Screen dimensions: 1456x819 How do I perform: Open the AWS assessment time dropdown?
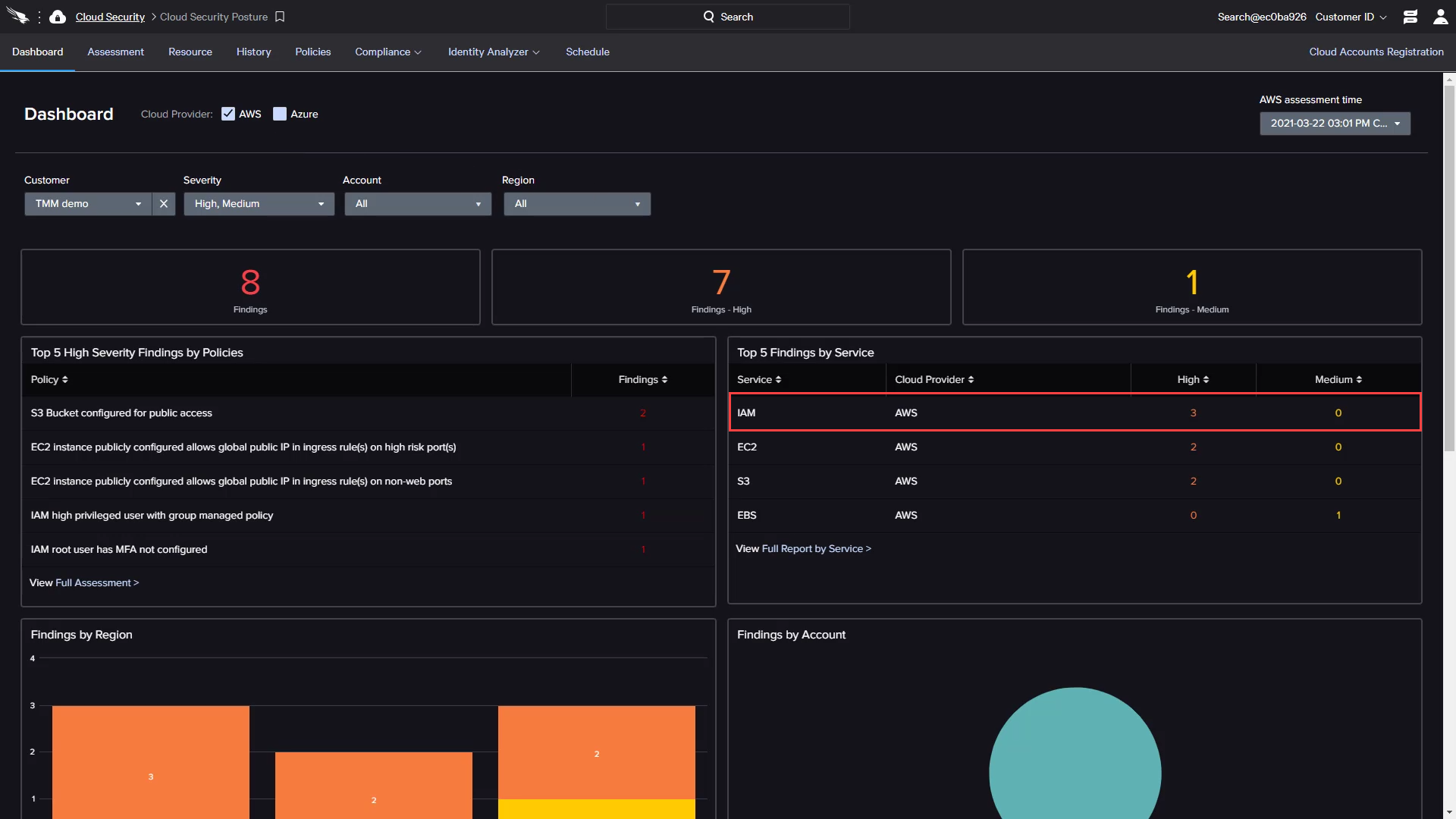click(x=1335, y=124)
